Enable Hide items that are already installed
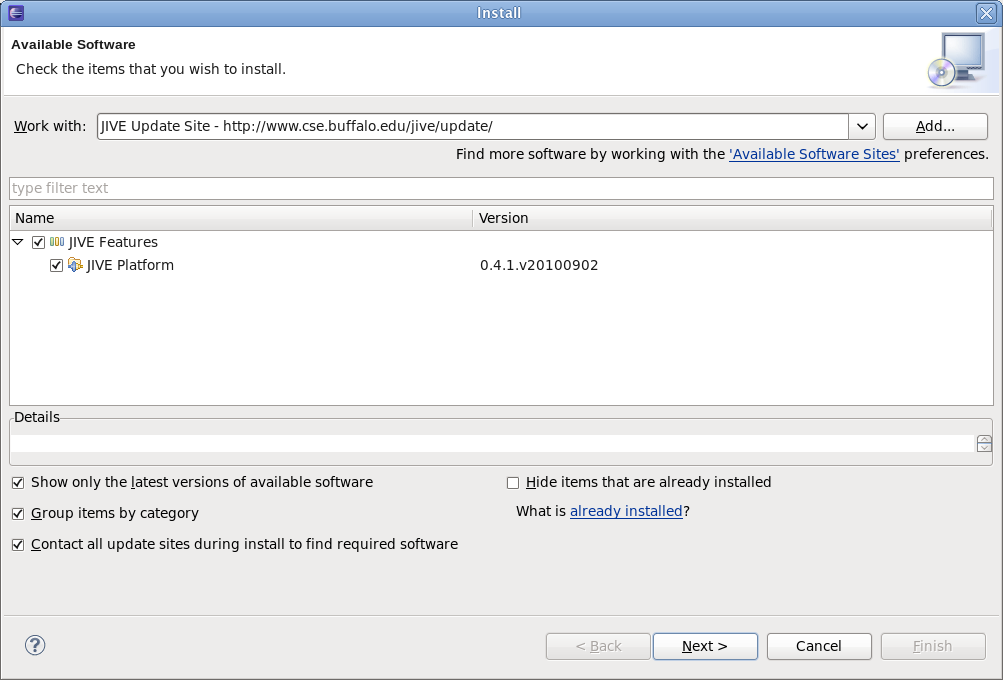The width and height of the screenshot is (1003, 680). pyautogui.click(x=513, y=482)
